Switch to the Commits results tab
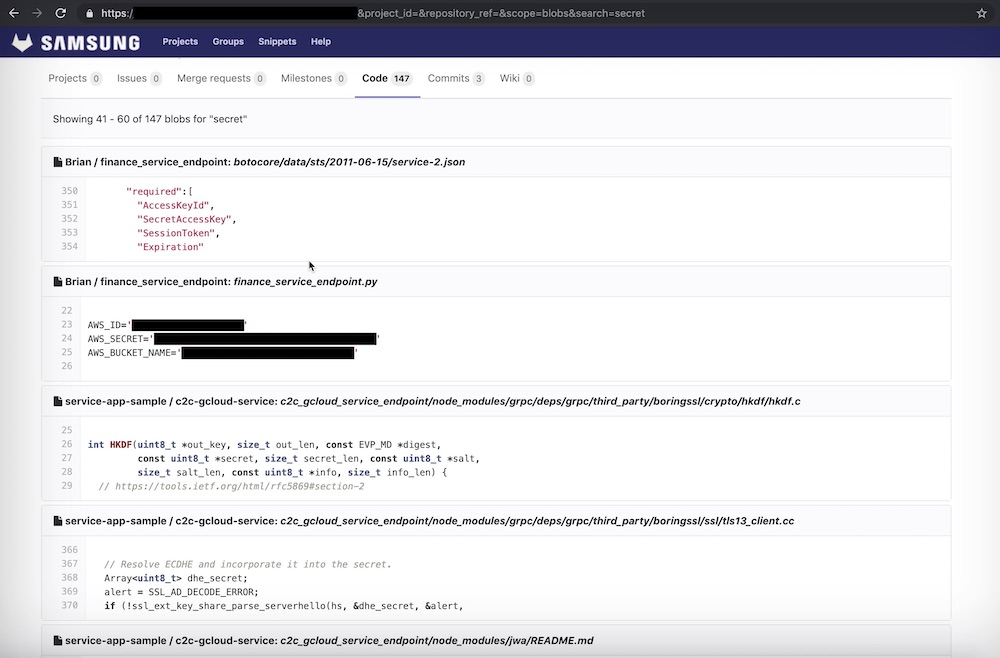Screen dimensions: 1000x658 click(x=455, y=78)
